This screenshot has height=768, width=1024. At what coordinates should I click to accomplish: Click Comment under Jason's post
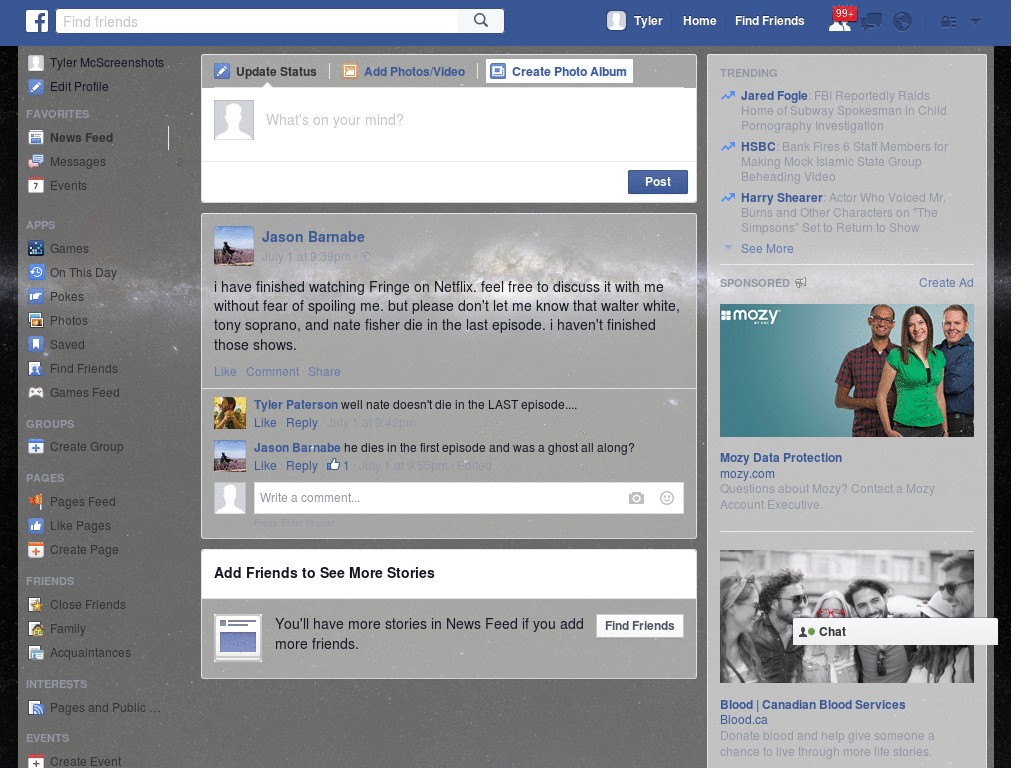(272, 372)
